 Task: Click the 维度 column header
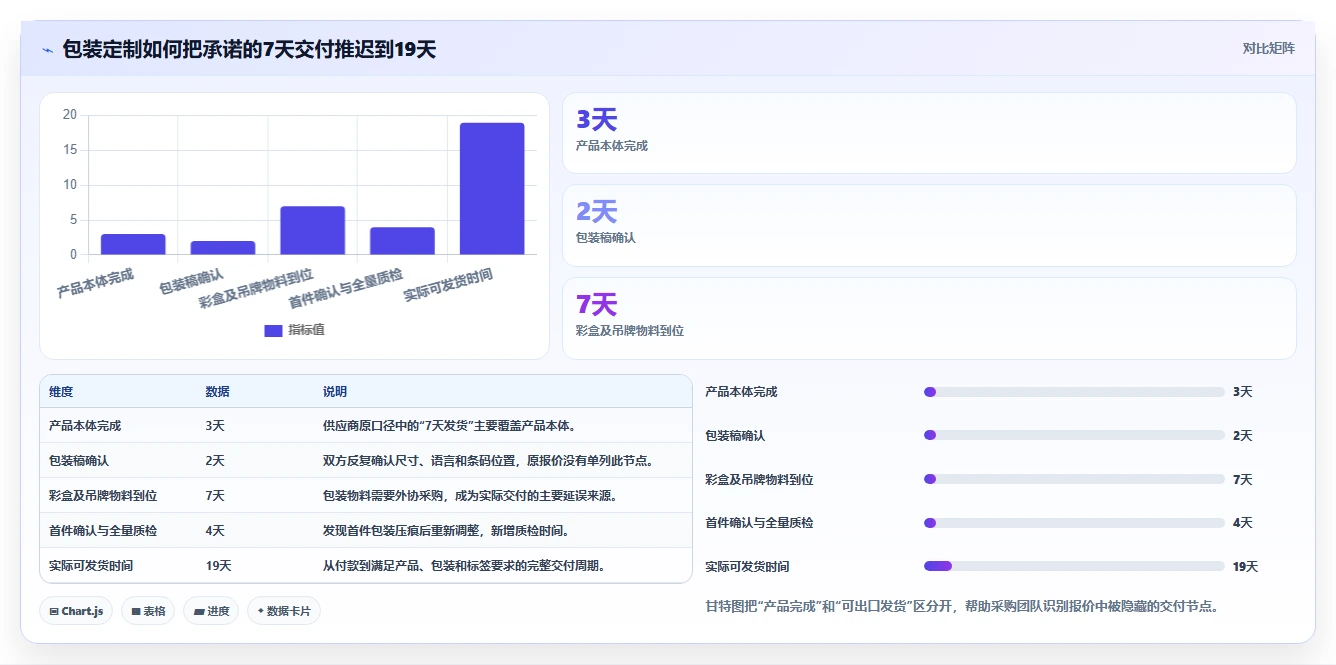click(x=61, y=392)
